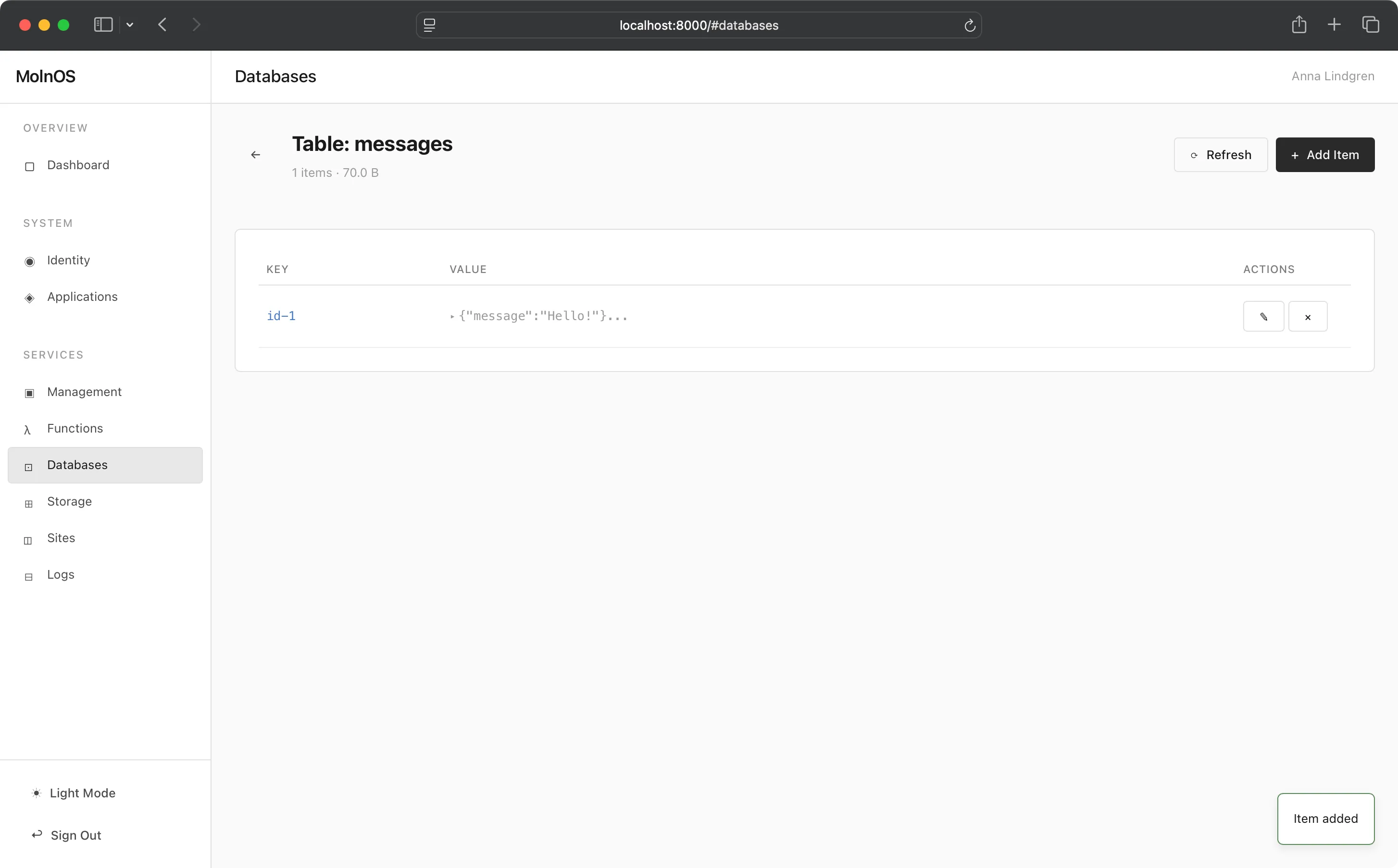1398x868 pixels.
Task: Refresh the messages table
Action: pos(1221,154)
